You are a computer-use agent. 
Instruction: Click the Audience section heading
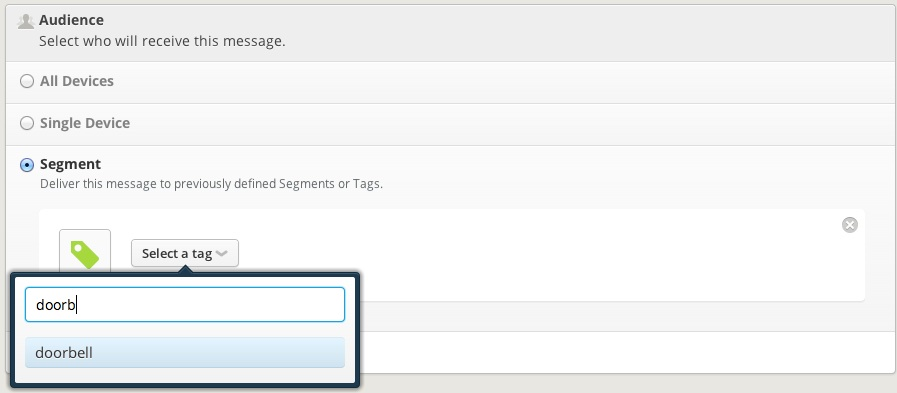click(72, 20)
